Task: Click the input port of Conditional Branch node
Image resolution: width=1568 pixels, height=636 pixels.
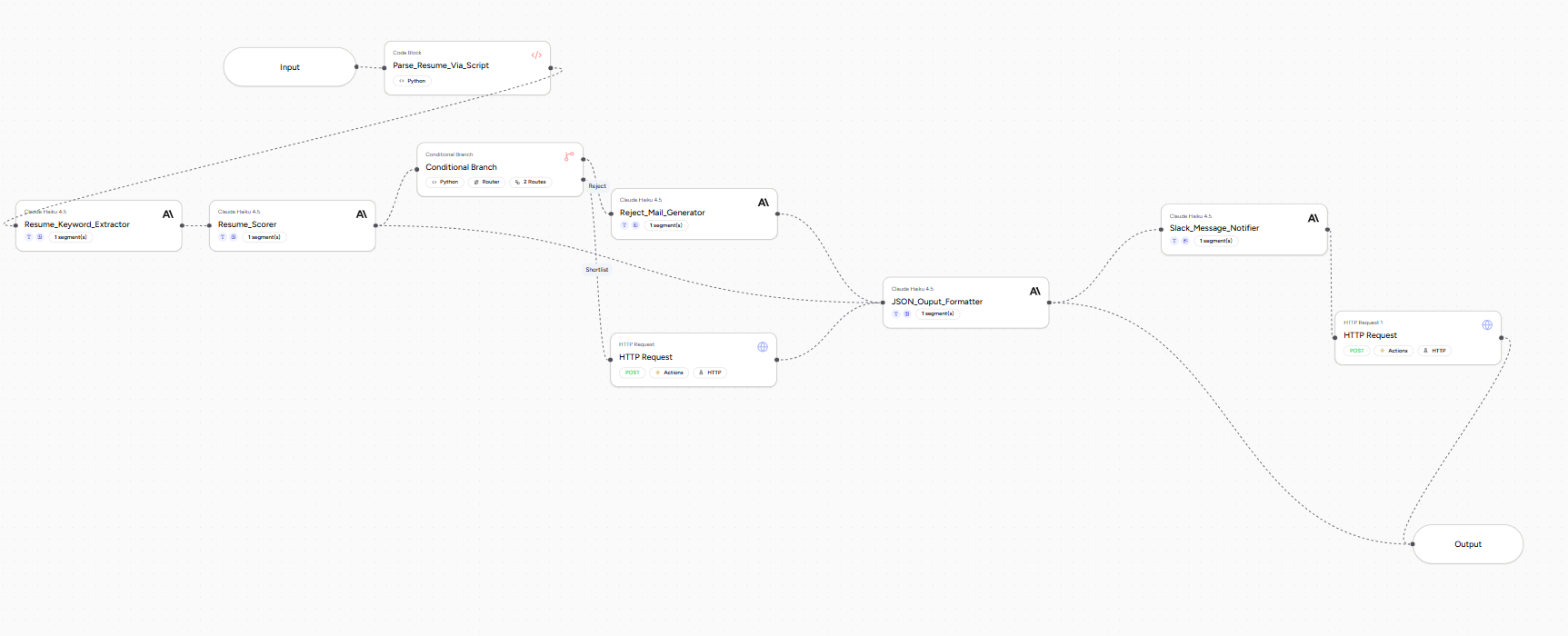Action: [417, 168]
